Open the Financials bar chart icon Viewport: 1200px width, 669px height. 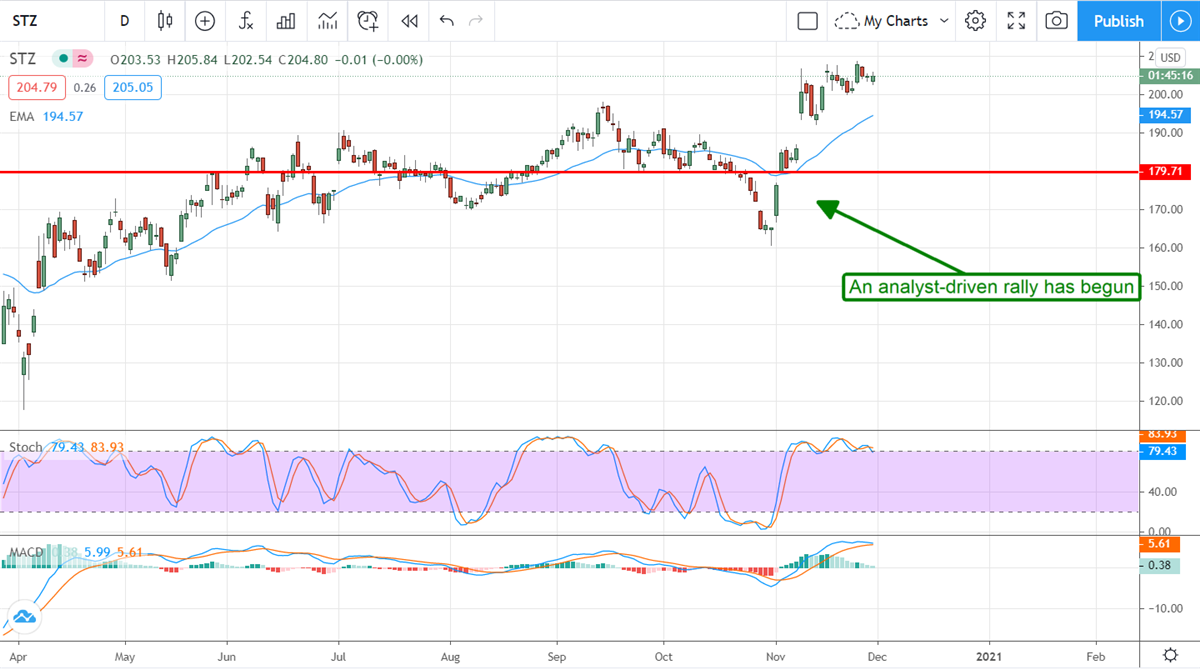pyautogui.click(x=286, y=21)
